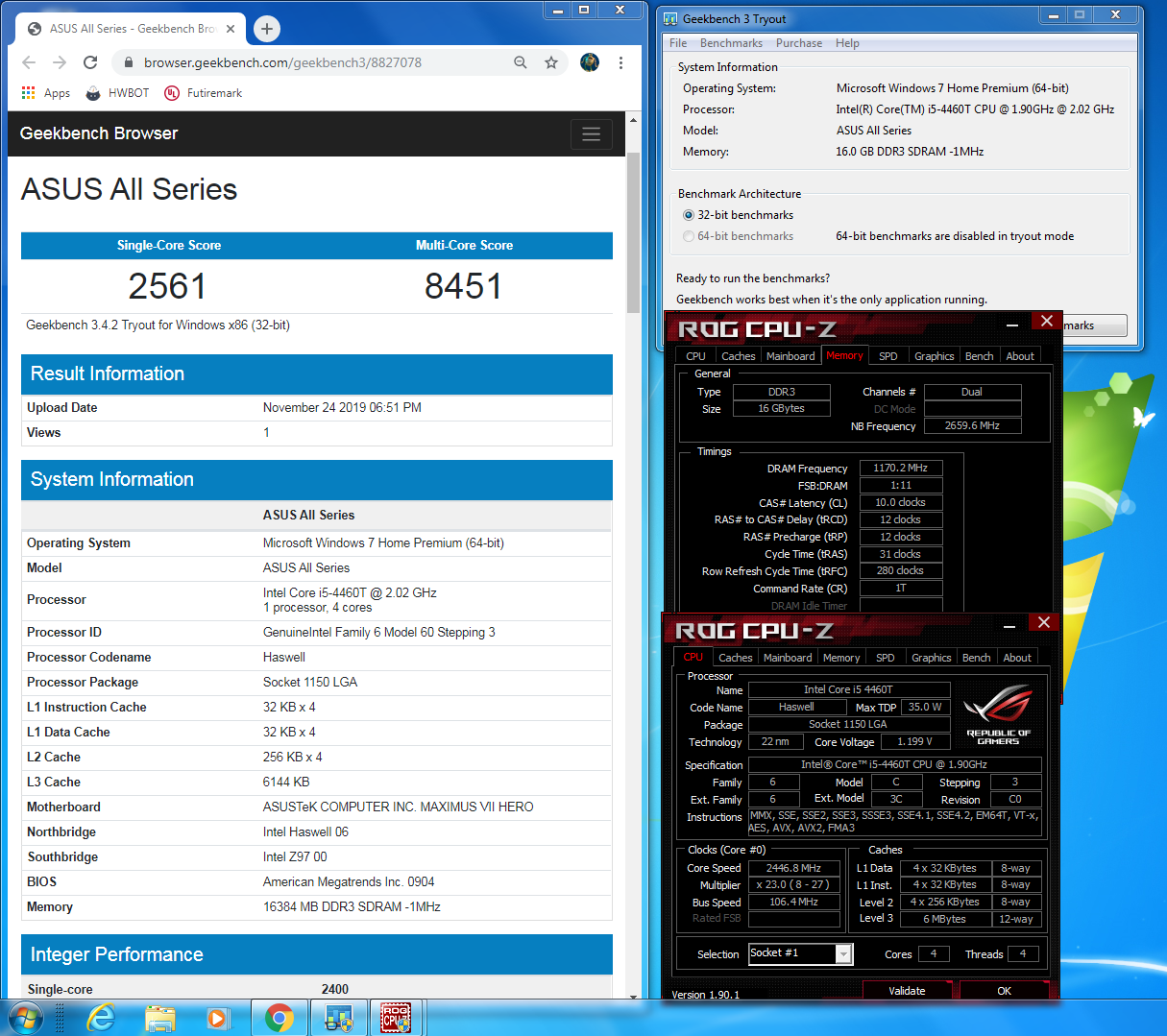Click the address bar URL

tap(282, 62)
